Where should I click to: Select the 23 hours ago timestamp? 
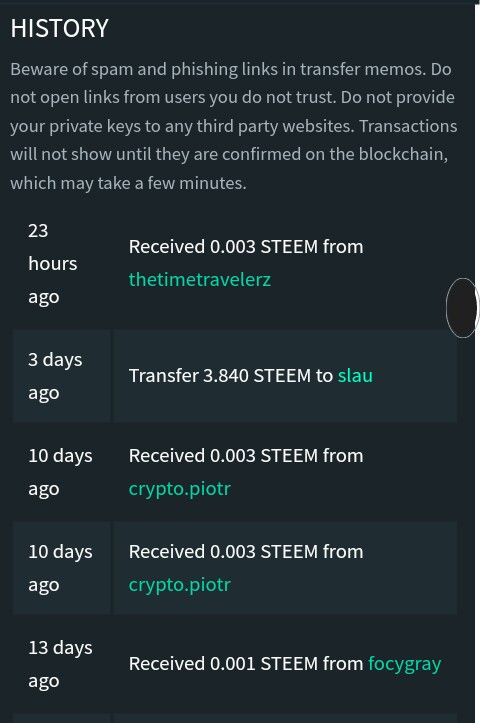click(53, 263)
